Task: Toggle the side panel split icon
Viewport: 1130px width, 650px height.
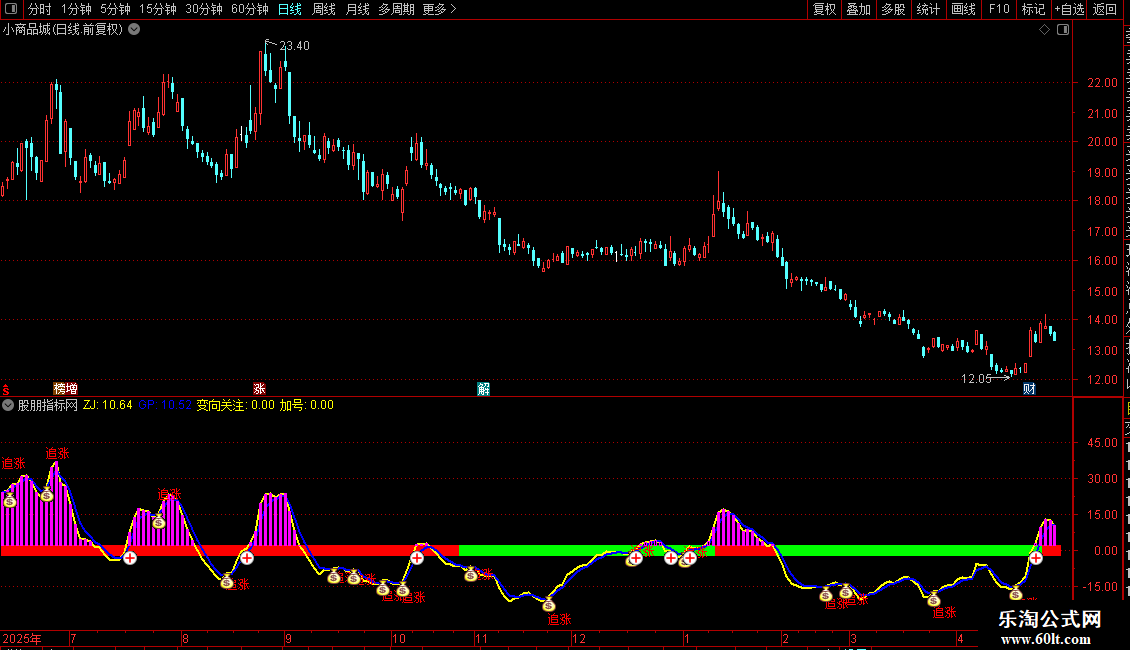Action: pos(1063,30)
